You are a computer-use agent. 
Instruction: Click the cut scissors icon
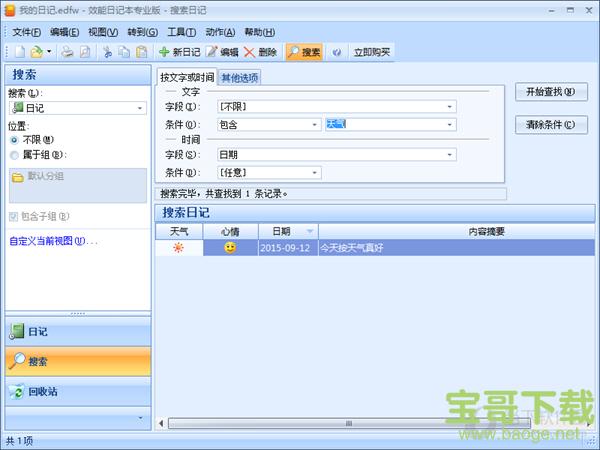[108, 52]
